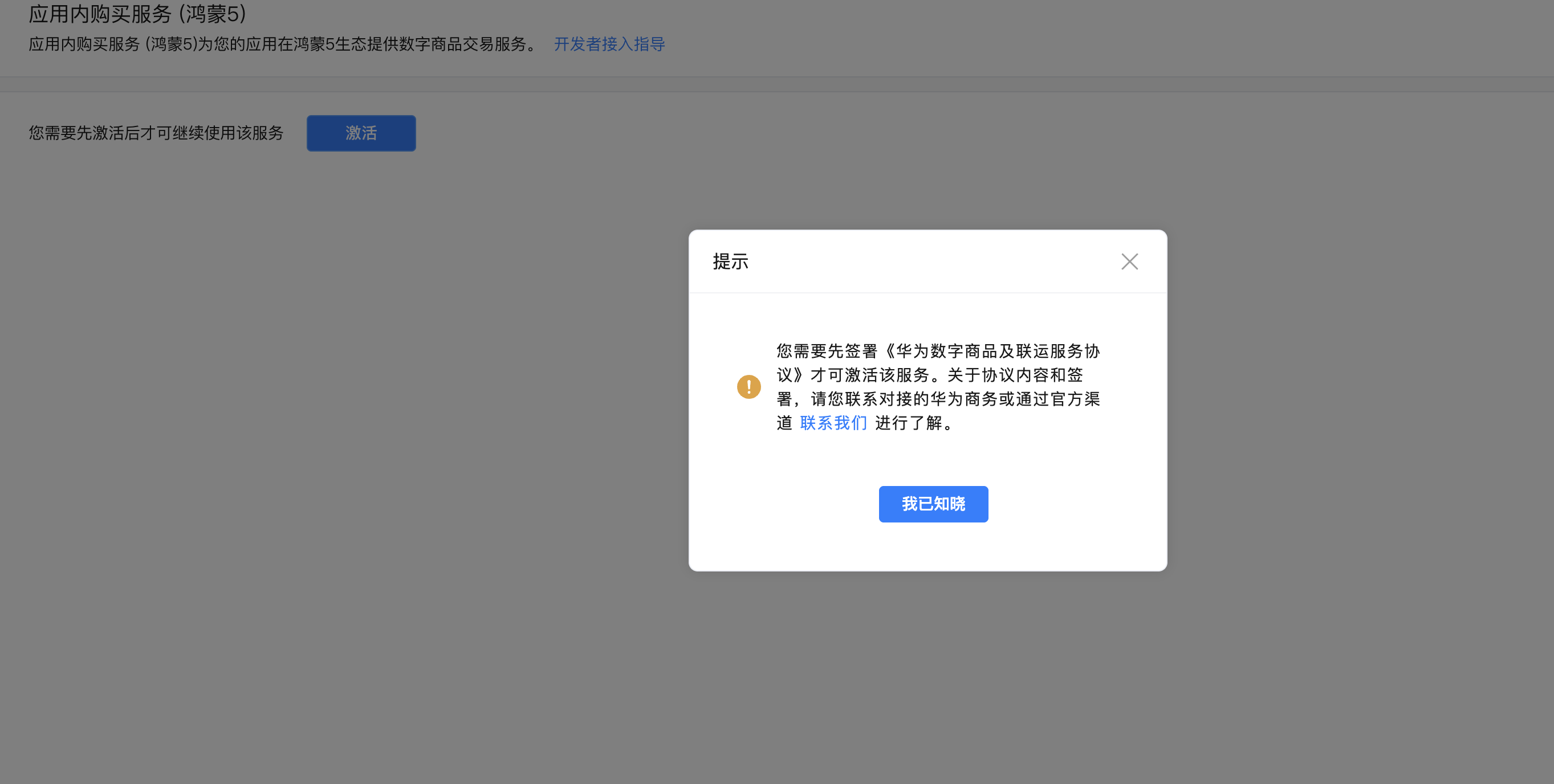Click the 我已知晓 confirmation button

pos(933,504)
